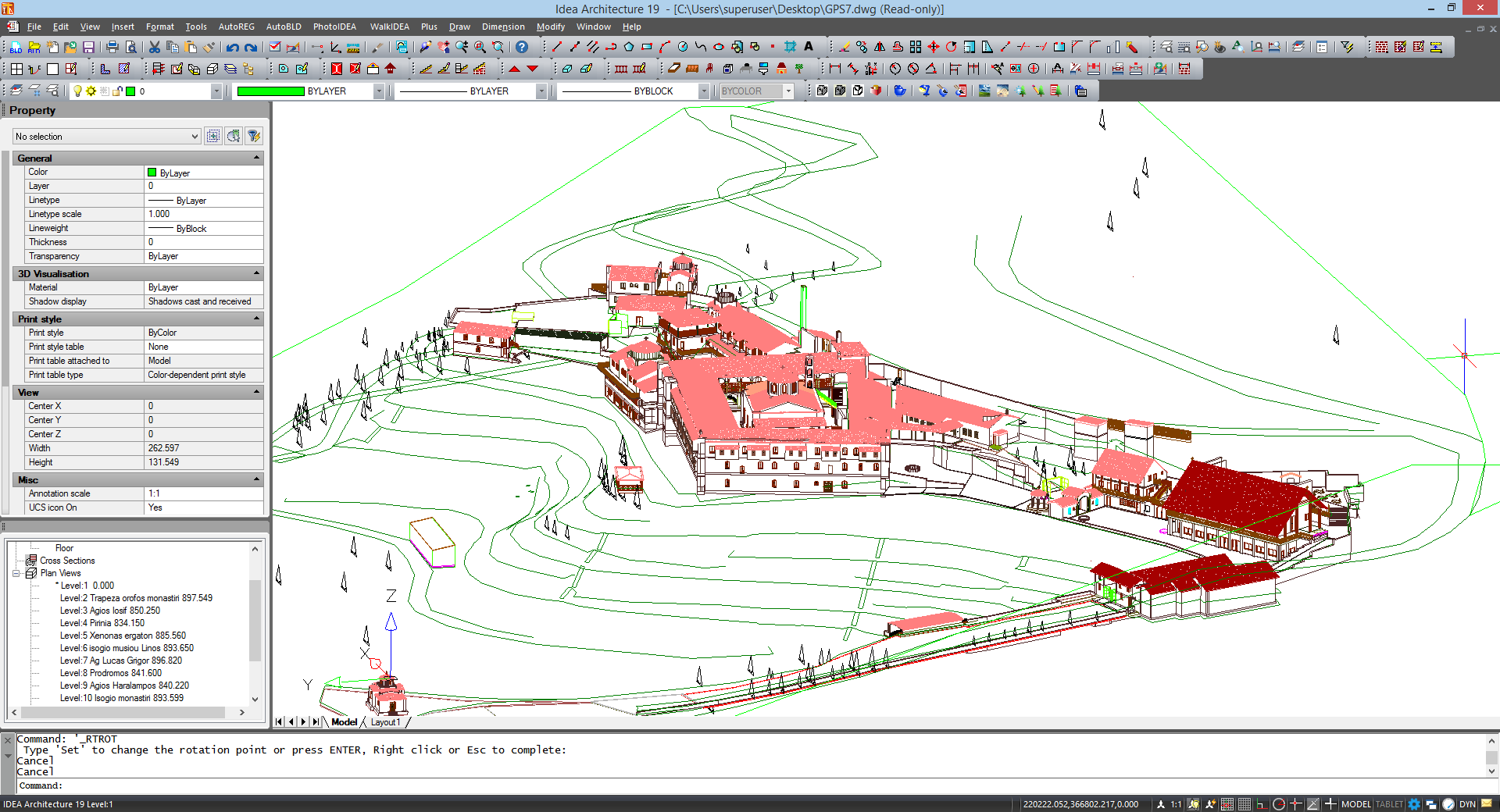The width and height of the screenshot is (1500, 812).
Task: Click the Save floppy disk icon
Action: point(88,48)
